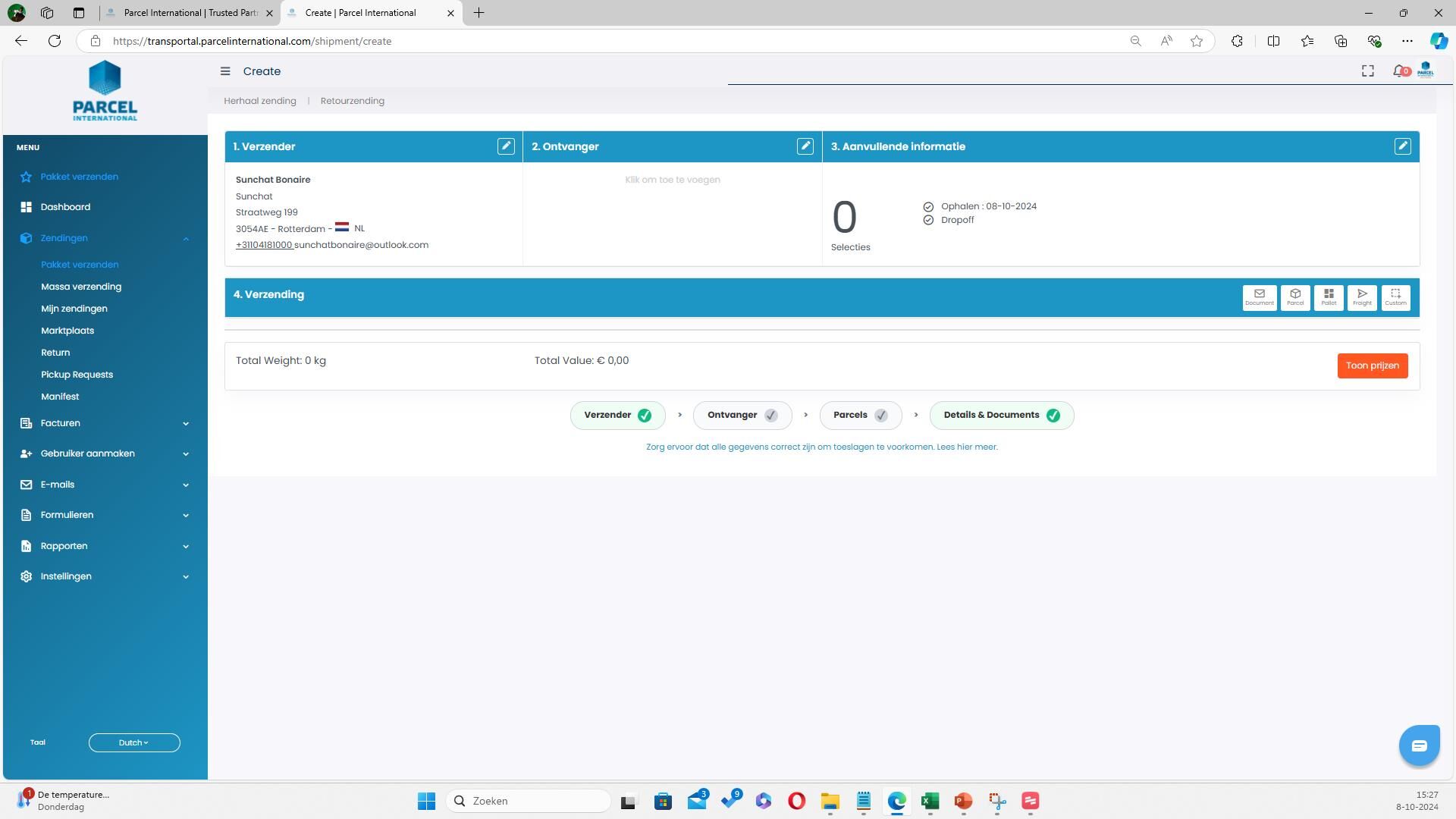Click the Toon prijzen button

coord(1372,366)
